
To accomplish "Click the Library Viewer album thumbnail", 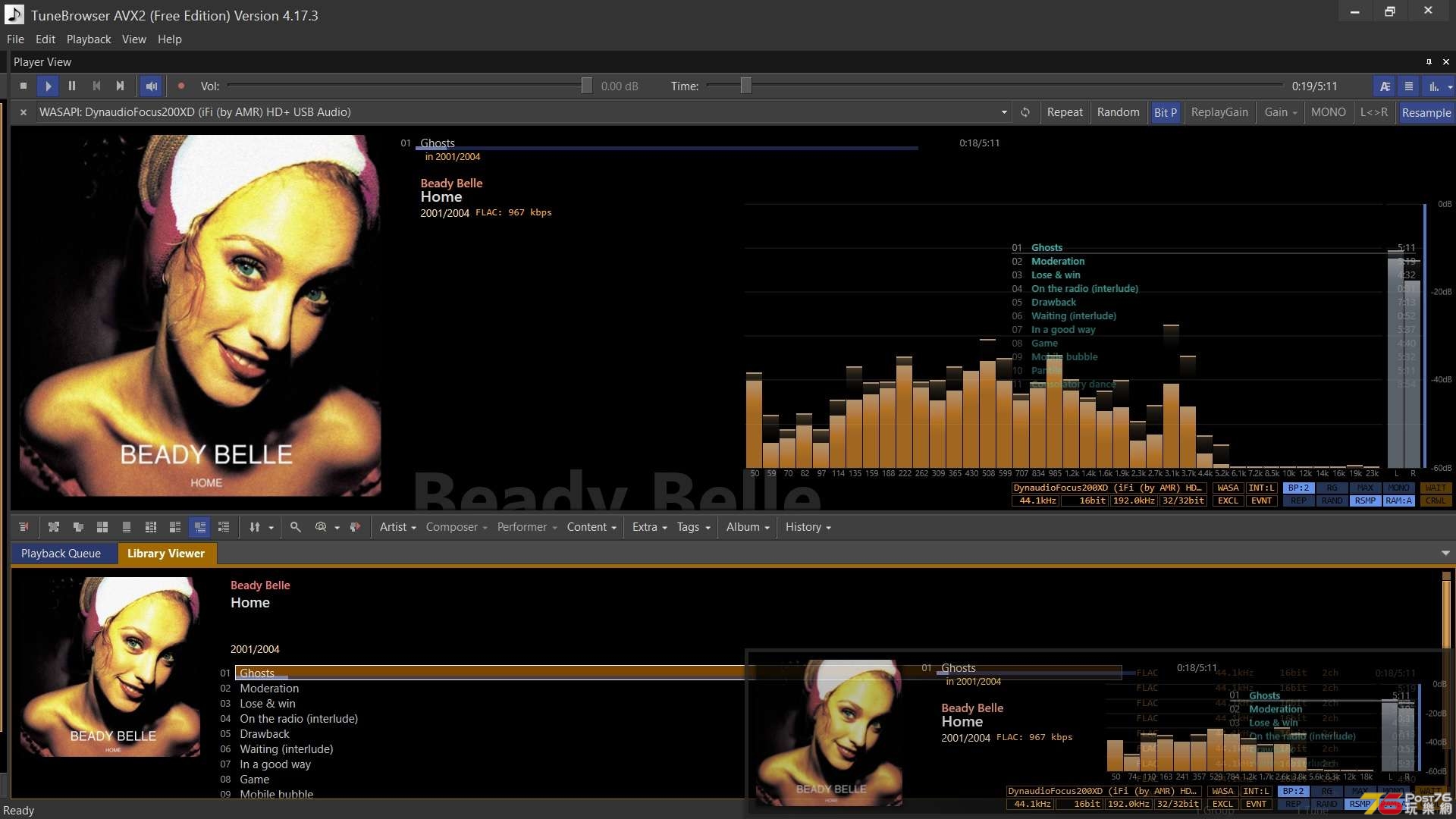I will point(111,667).
